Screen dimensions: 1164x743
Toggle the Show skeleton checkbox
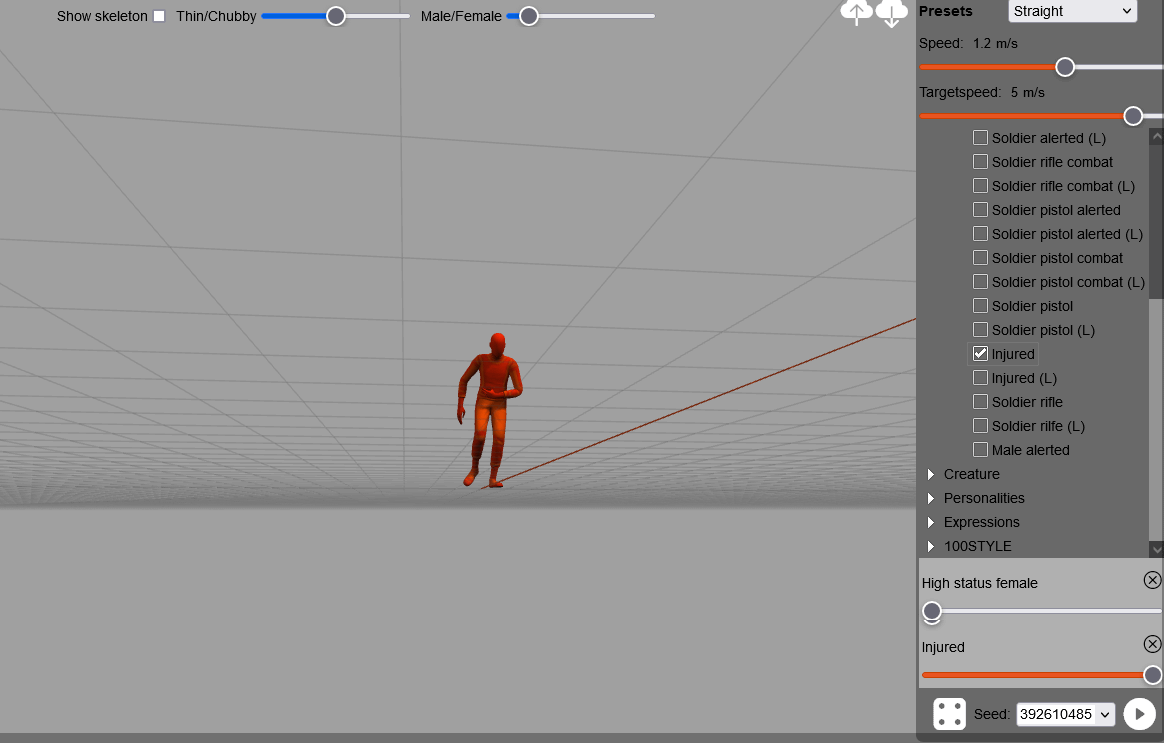[x=159, y=16]
